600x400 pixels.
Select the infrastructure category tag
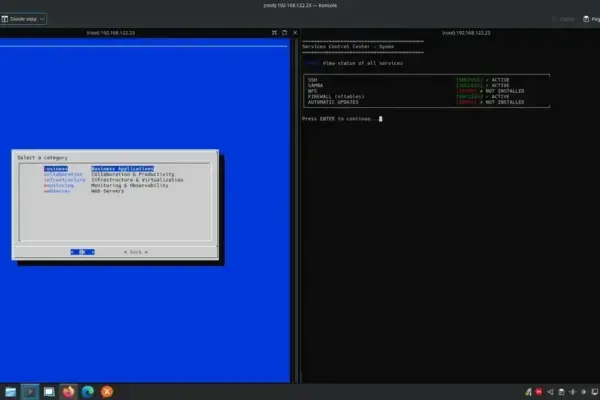(65, 180)
